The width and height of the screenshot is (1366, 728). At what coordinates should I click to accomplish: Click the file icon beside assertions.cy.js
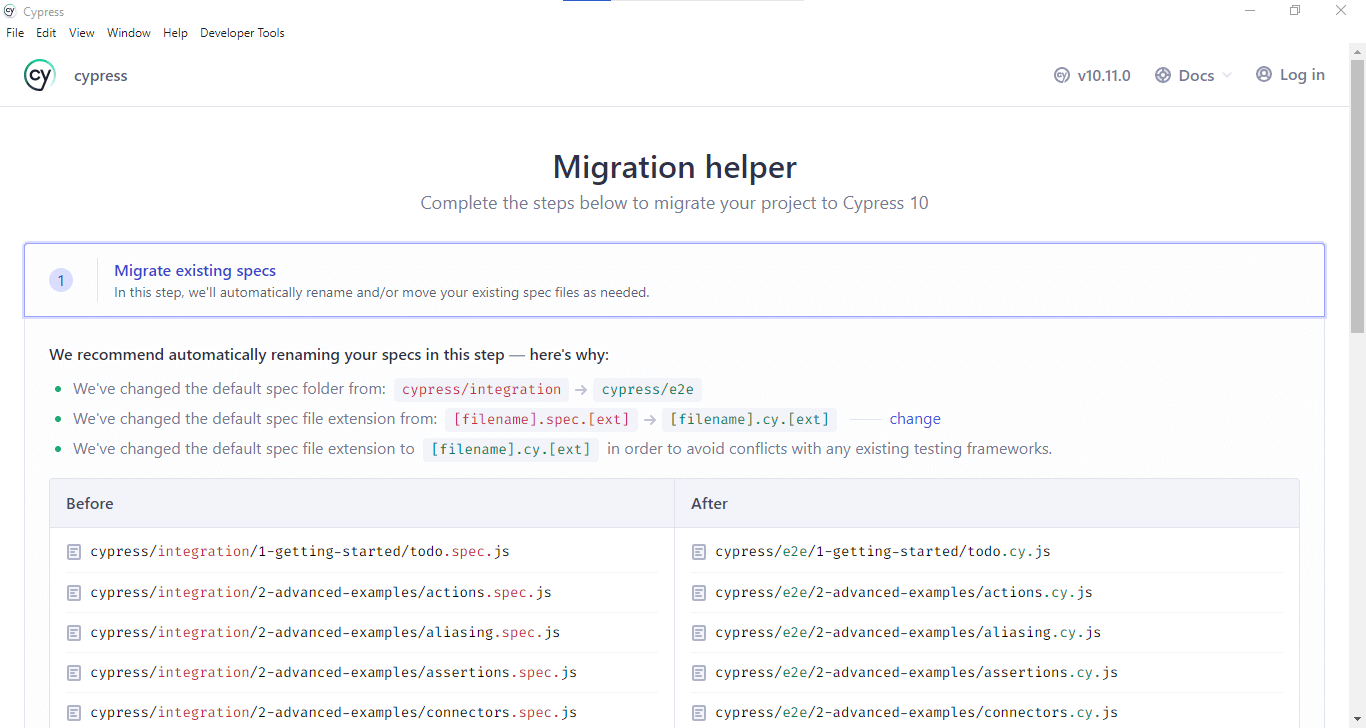click(x=699, y=671)
